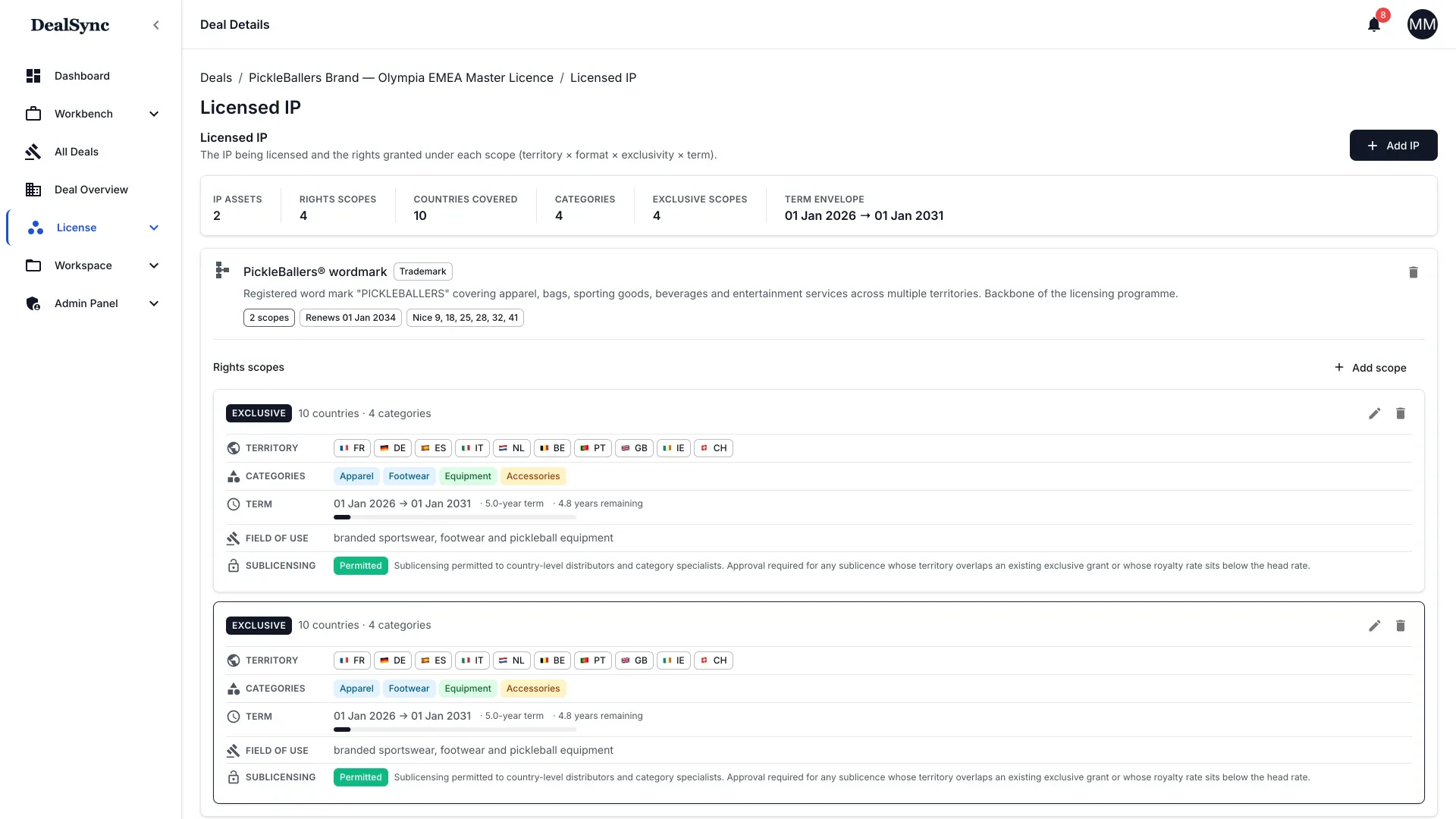1456x819 pixels.
Task: Click Add scope button
Action: click(x=1370, y=368)
